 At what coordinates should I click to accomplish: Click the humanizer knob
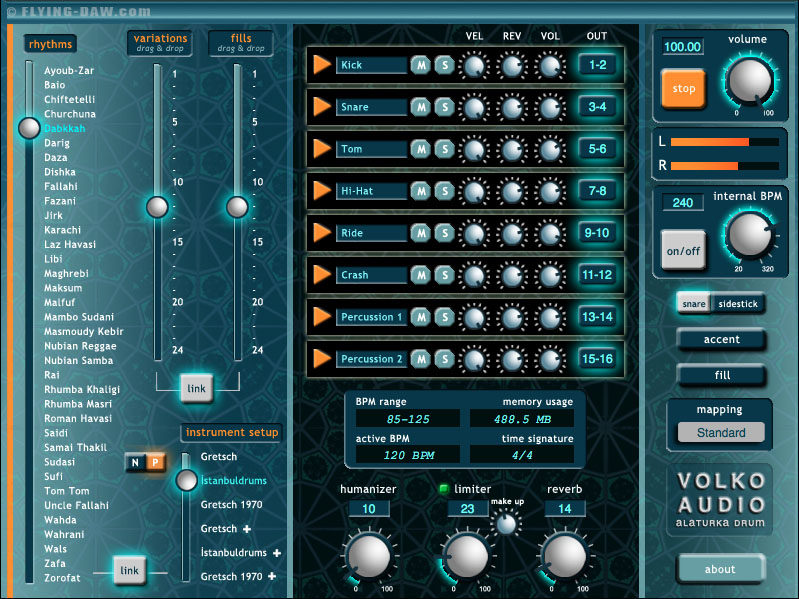(x=368, y=557)
